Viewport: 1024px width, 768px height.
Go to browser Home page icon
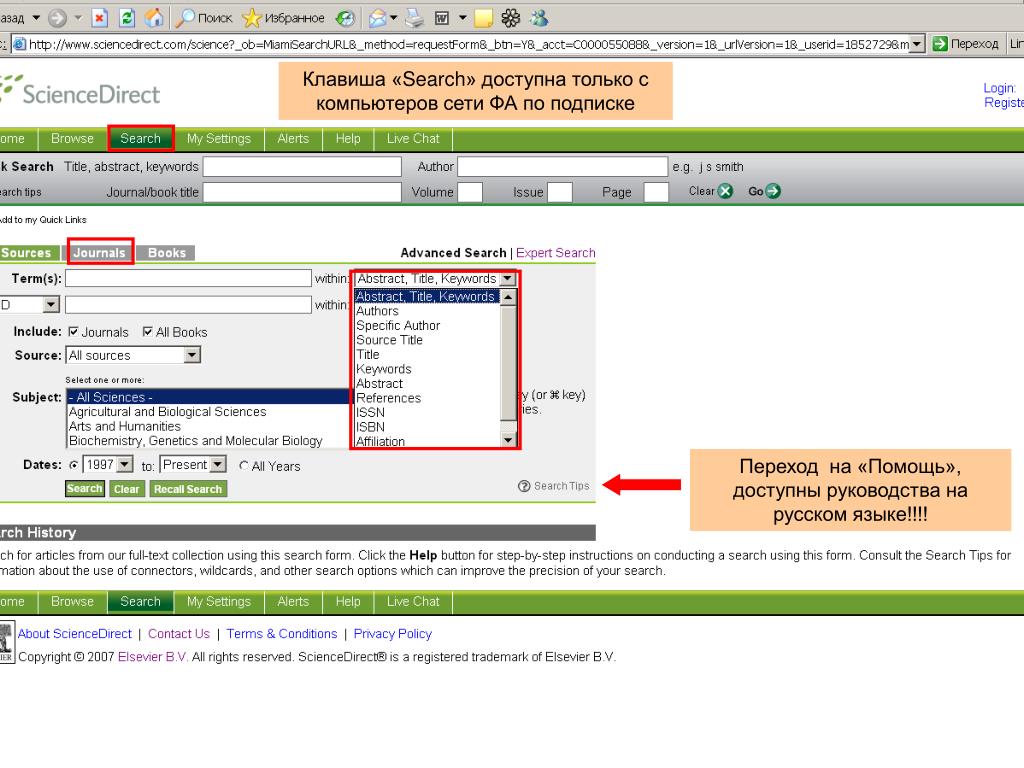pos(154,18)
